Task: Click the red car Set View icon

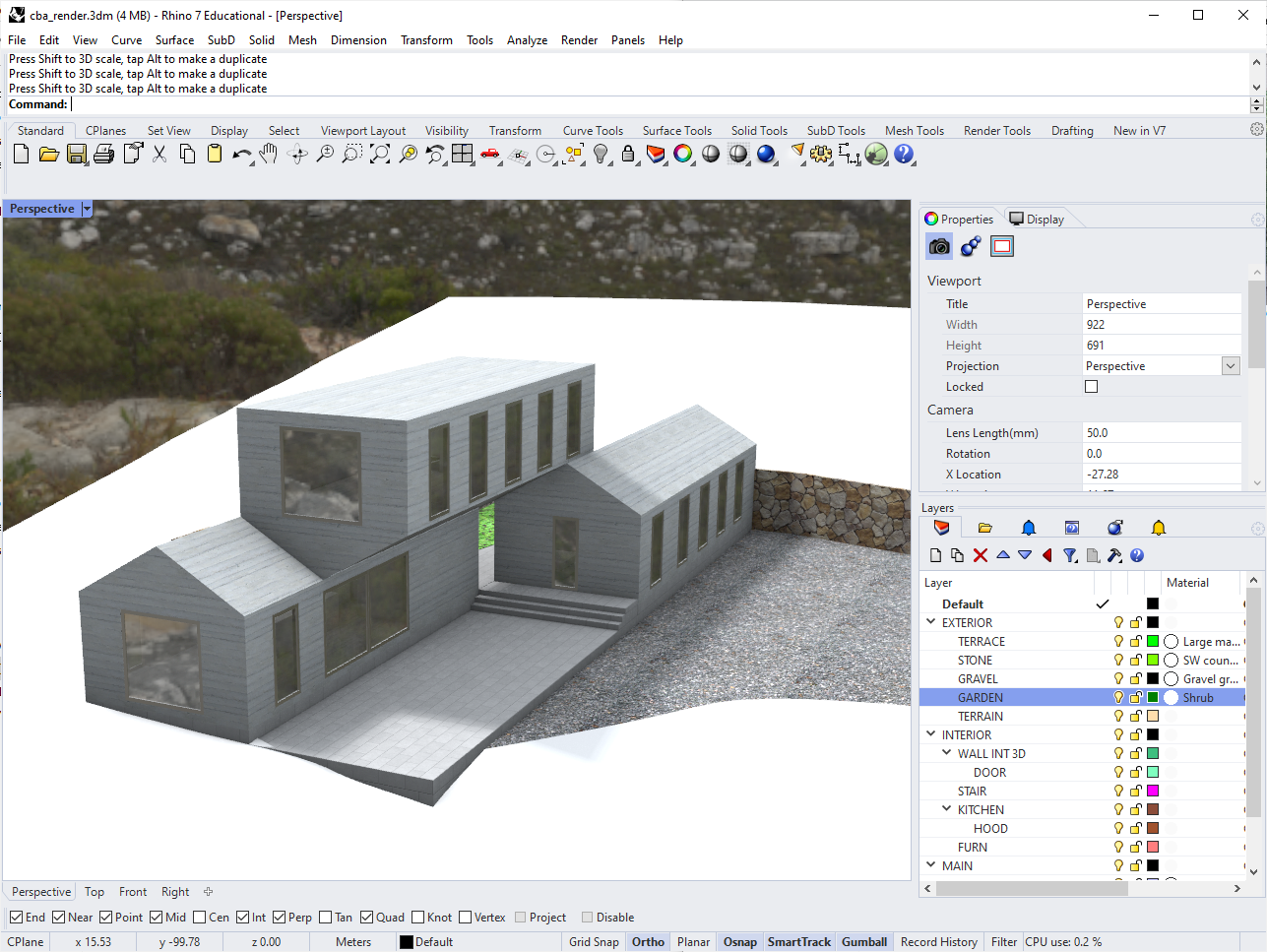Action: tap(489, 155)
